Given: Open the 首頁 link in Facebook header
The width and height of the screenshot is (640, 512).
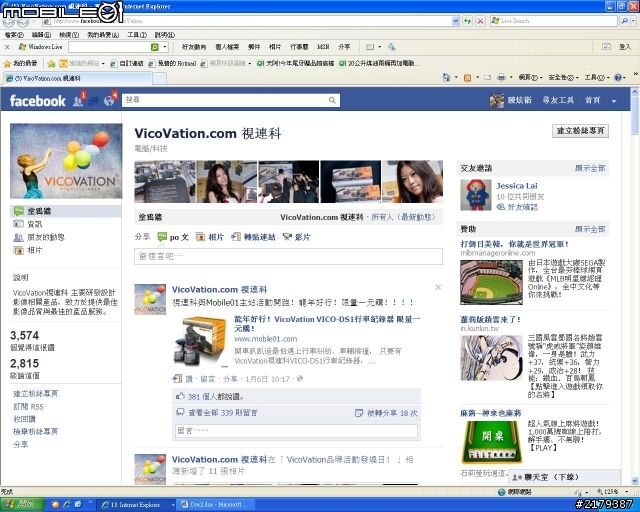Looking at the screenshot, I should (x=592, y=100).
